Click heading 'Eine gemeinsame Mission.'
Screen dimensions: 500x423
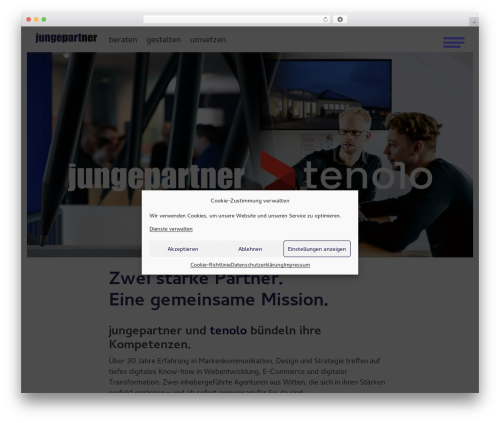tap(219, 300)
